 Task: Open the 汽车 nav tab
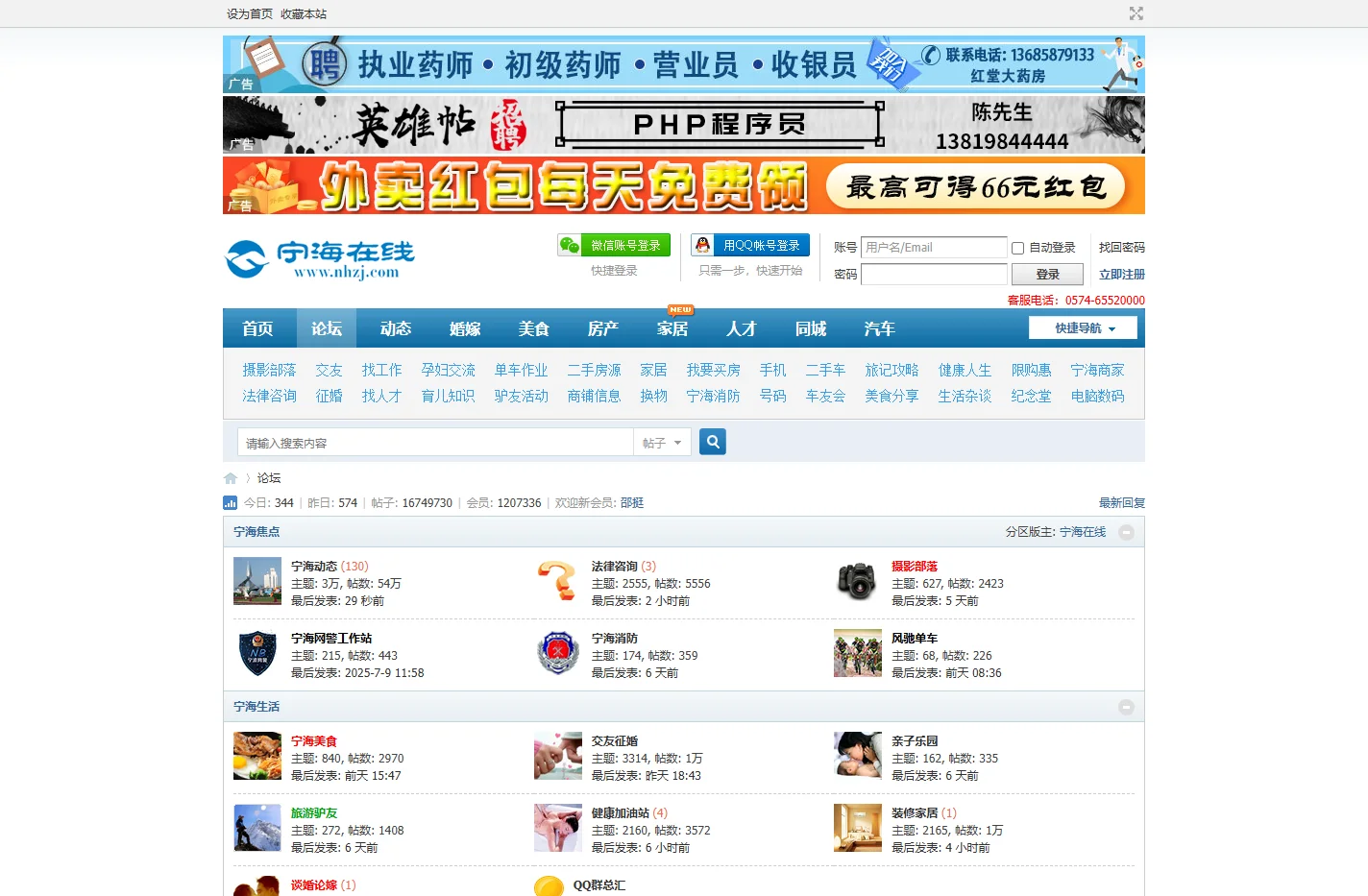880,328
